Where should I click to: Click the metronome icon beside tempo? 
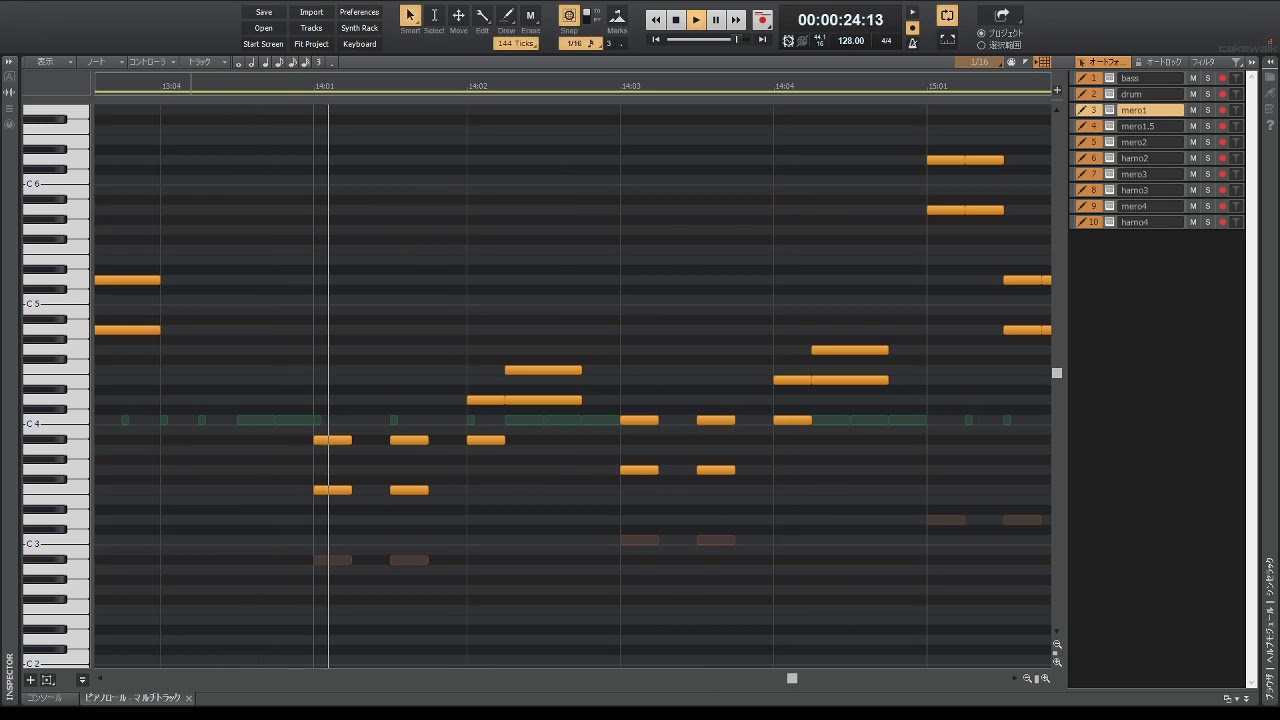coord(912,43)
